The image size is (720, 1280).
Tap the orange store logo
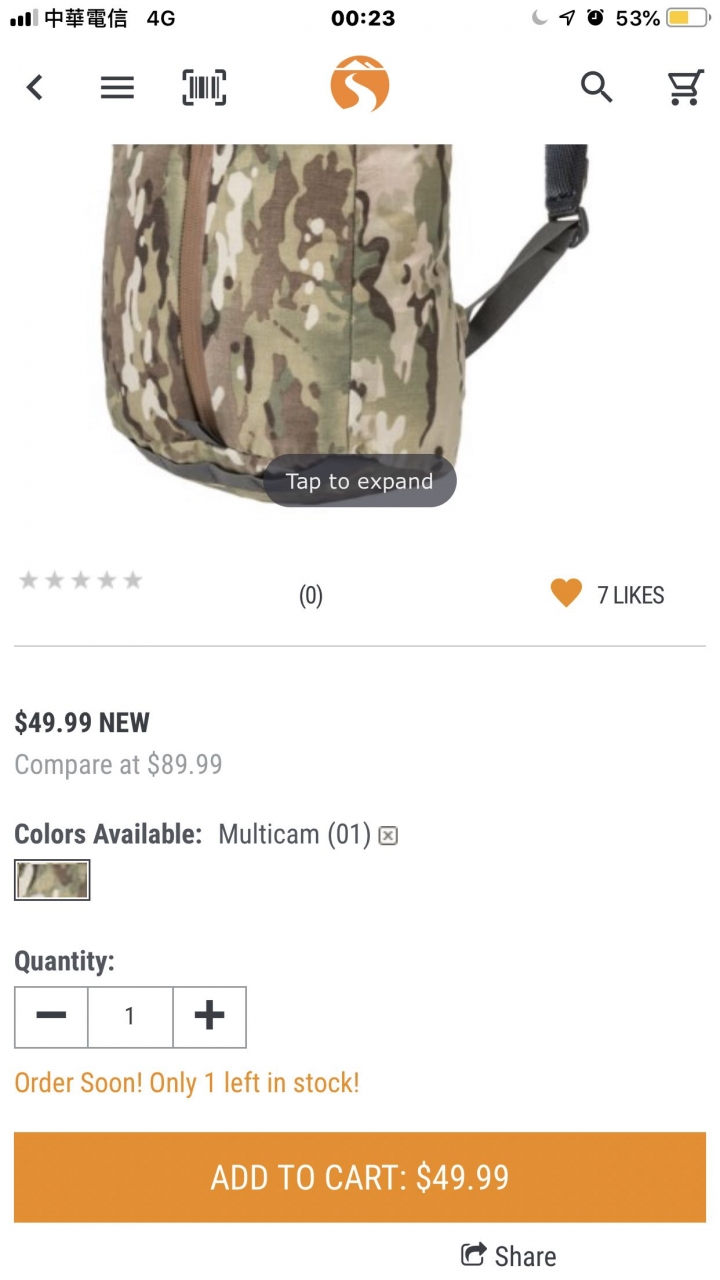[360, 84]
